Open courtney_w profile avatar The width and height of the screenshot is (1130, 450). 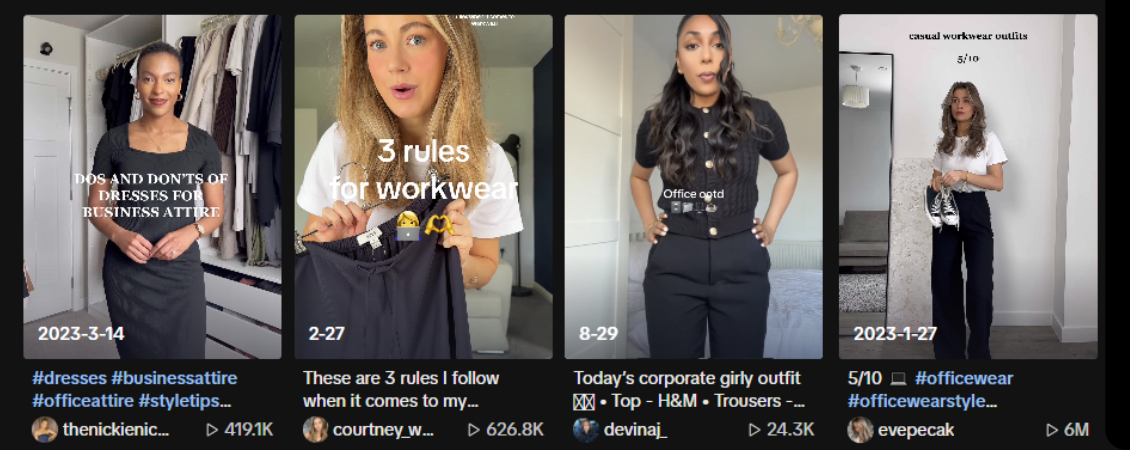coord(315,430)
